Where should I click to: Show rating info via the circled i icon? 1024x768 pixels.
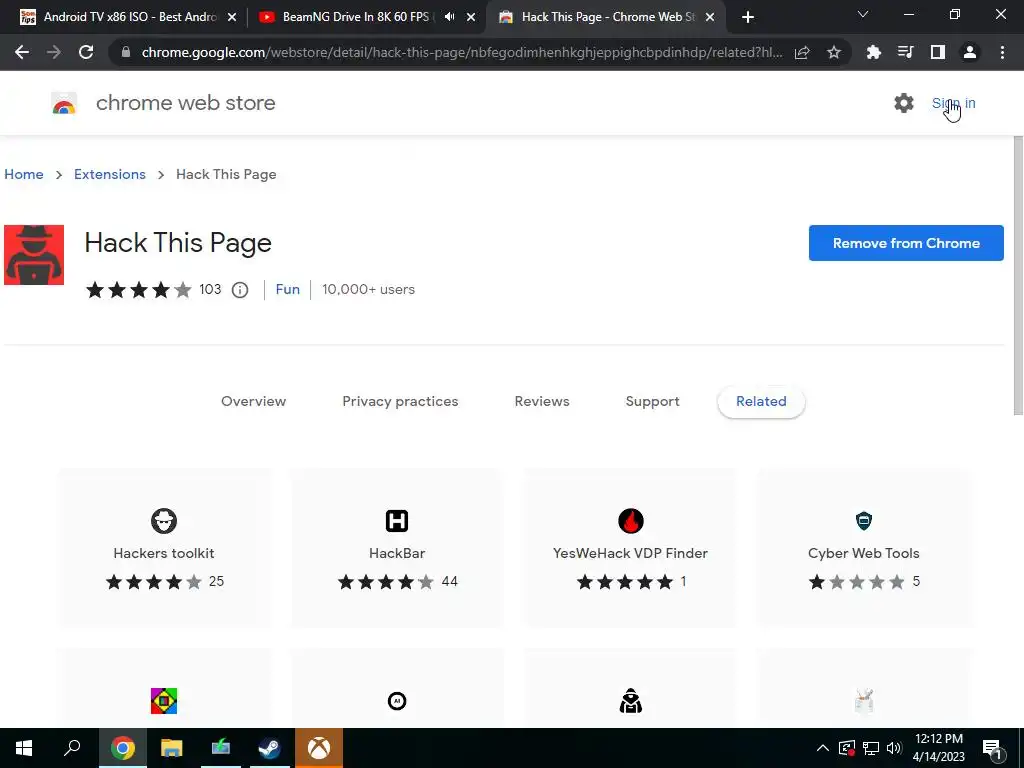(240, 290)
